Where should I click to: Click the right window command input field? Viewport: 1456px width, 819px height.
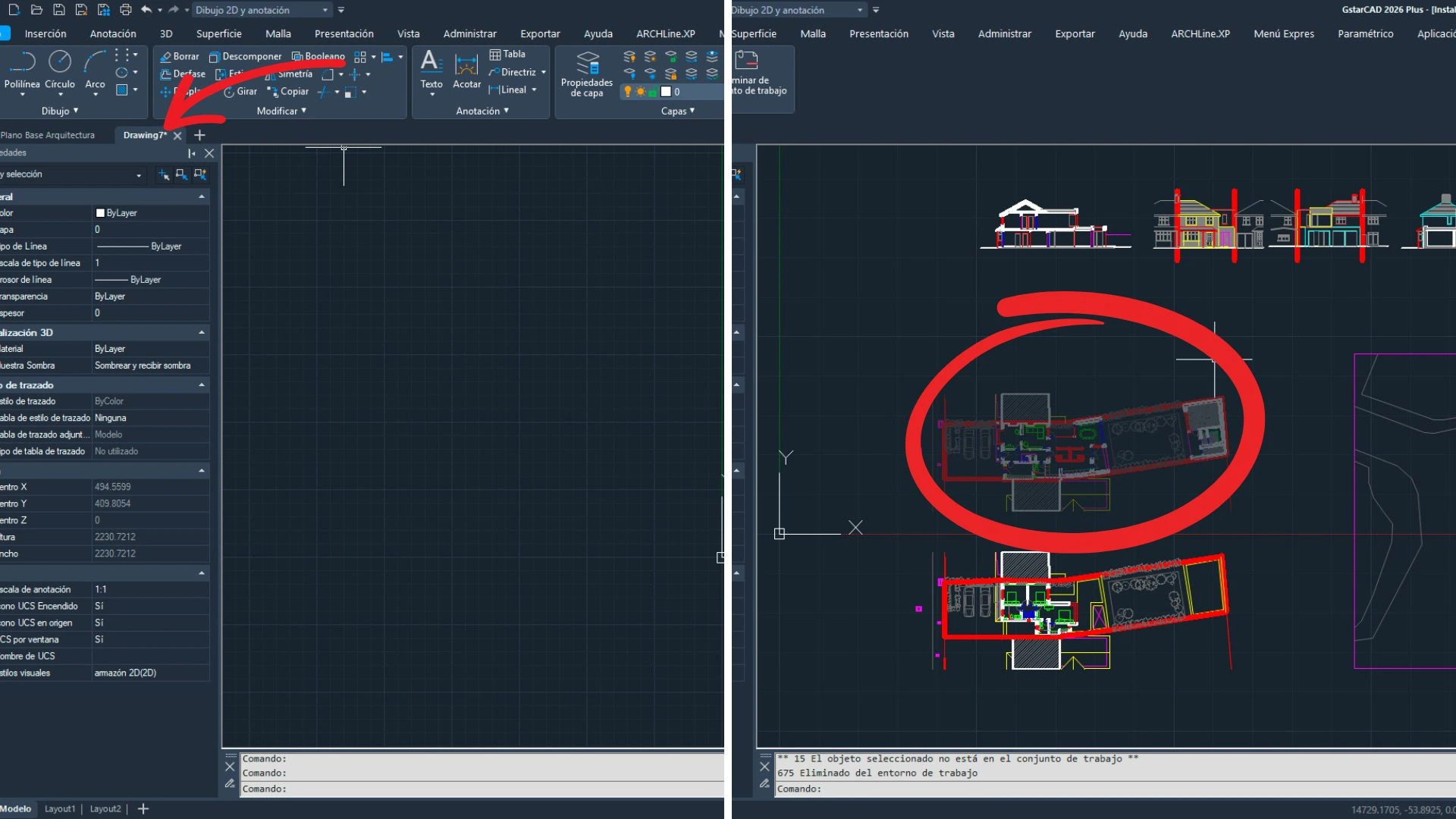[1115, 789]
